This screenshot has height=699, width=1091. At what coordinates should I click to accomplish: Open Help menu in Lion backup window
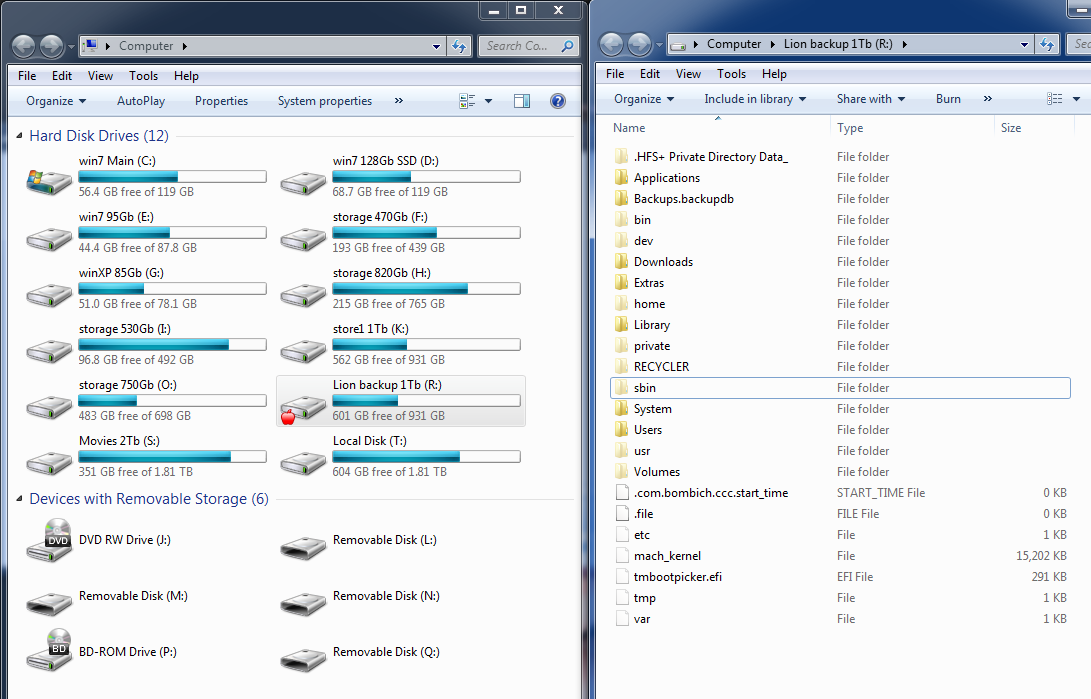[774, 74]
